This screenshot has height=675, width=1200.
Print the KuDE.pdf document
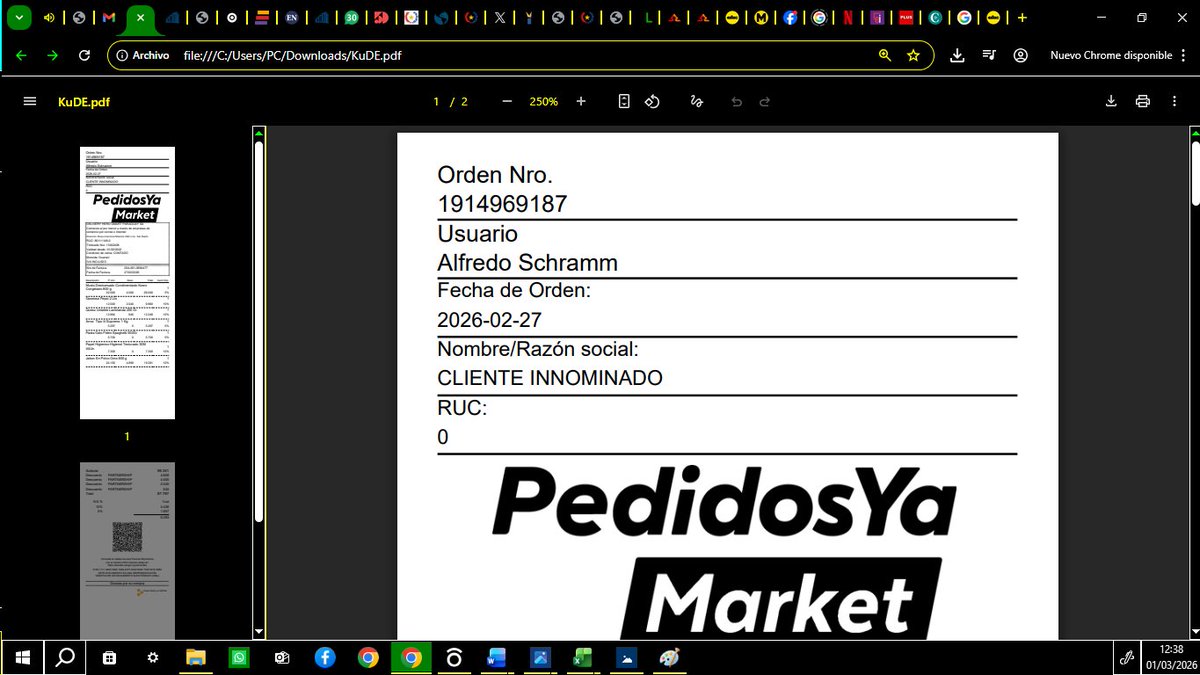(1143, 101)
